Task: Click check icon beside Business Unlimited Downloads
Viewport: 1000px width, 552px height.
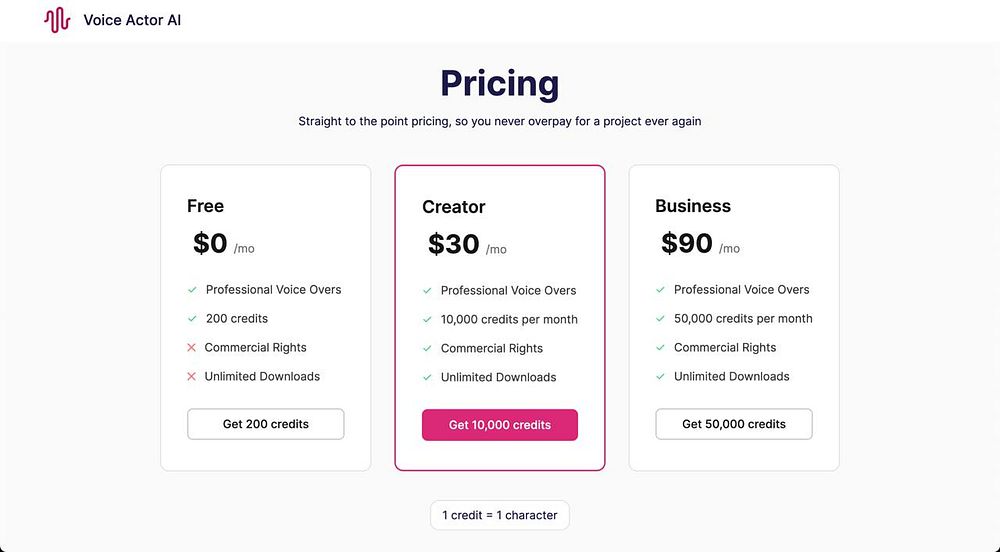Action: point(660,377)
